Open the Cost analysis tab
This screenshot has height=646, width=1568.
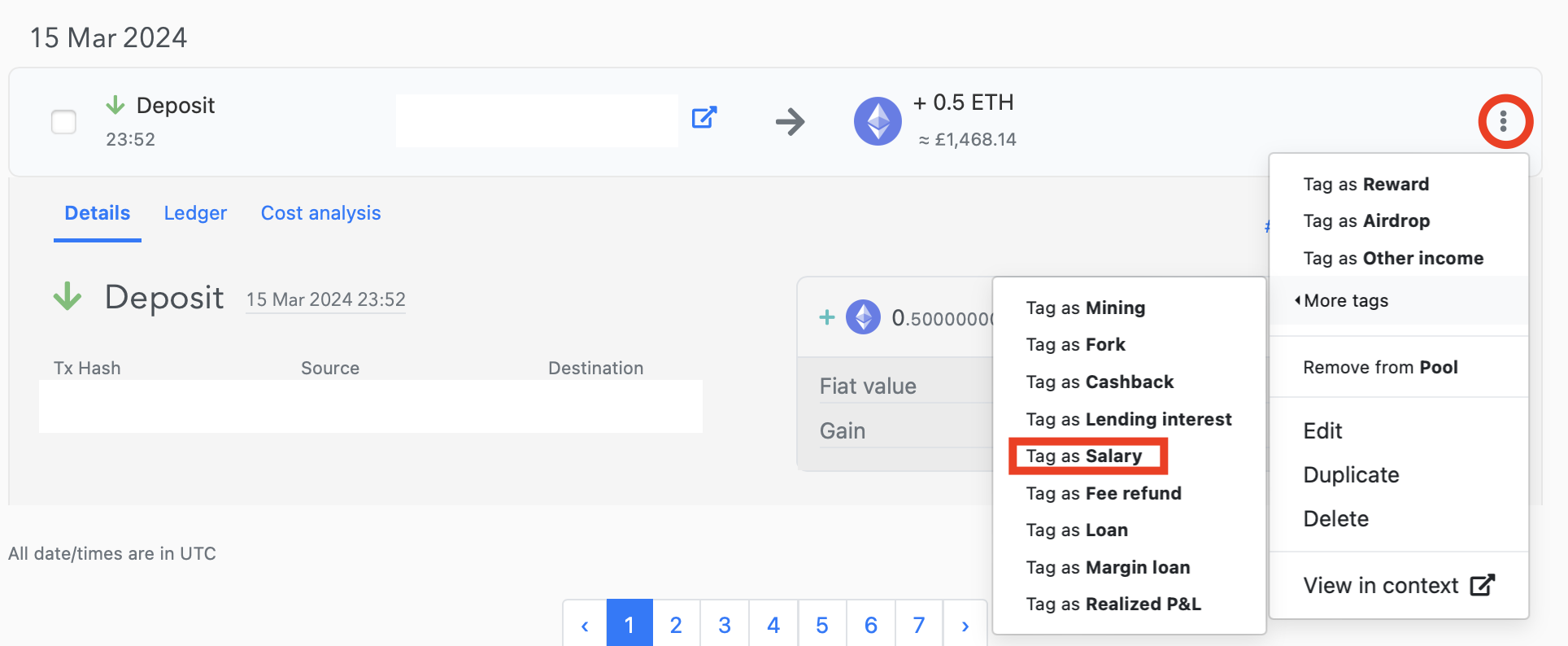click(x=320, y=213)
